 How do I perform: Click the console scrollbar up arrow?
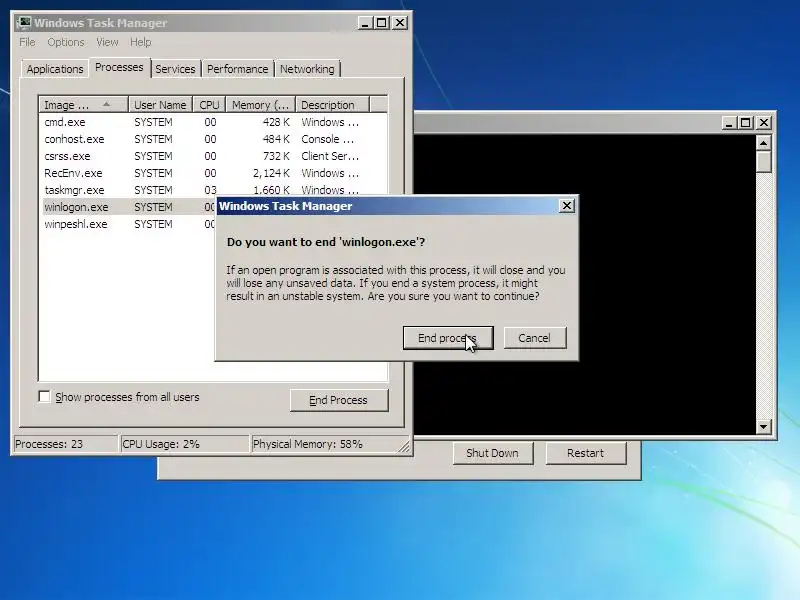pyautogui.click(x=763, y=143)
